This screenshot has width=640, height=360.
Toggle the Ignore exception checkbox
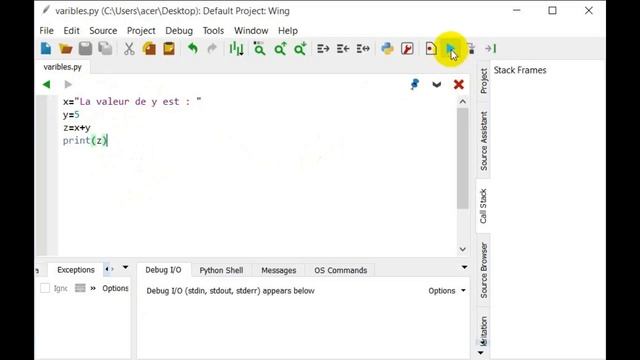(x=45, y=288)
